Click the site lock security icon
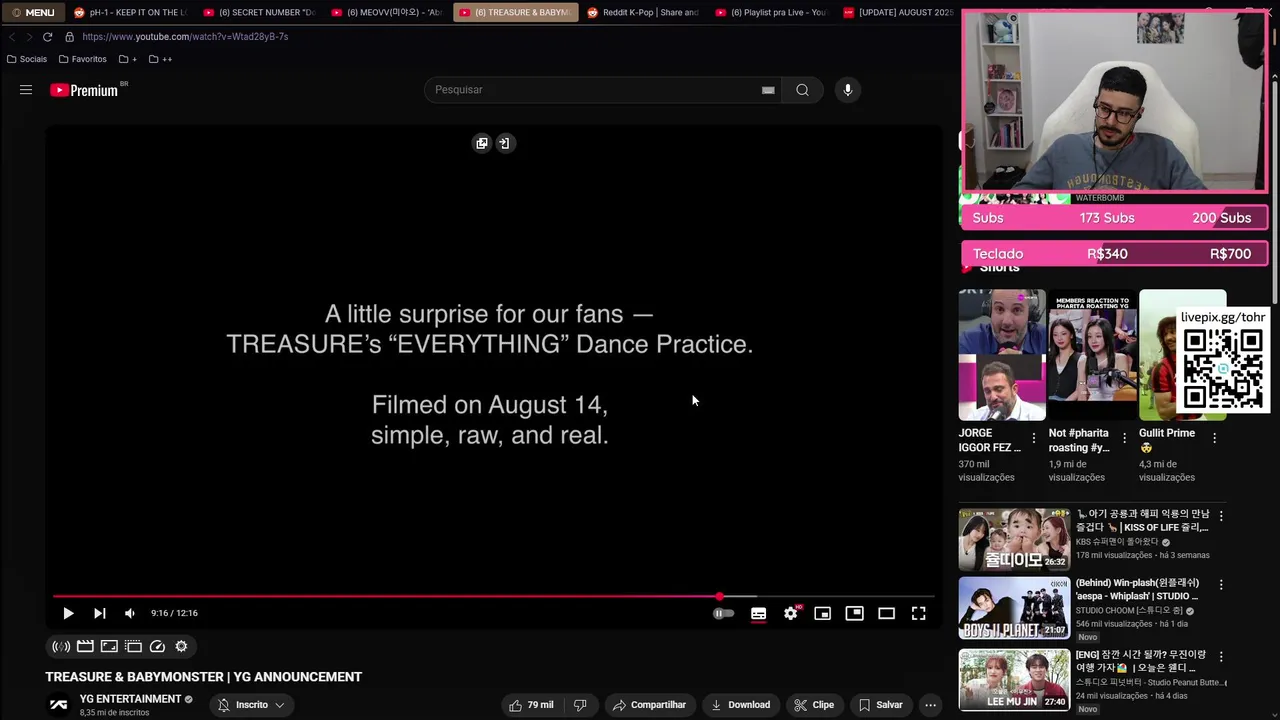The height and width of the screenshot is (720, 1280). 69,37
